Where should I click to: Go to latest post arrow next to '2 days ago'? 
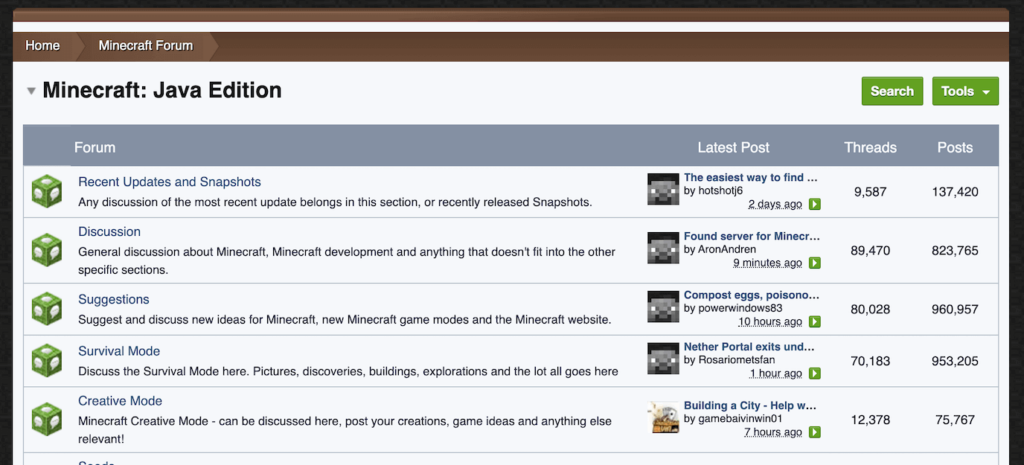pyautogui.click(x=814, y=204)
